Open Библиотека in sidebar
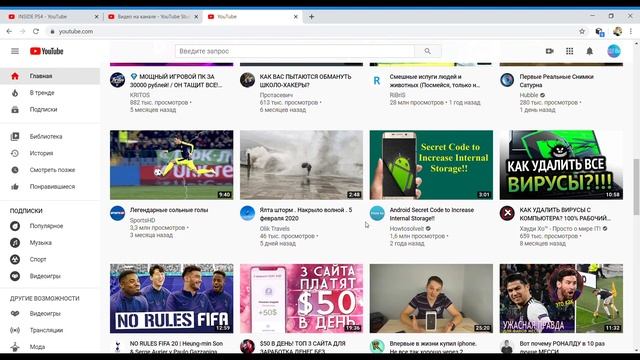 click(x=50, y=136)
